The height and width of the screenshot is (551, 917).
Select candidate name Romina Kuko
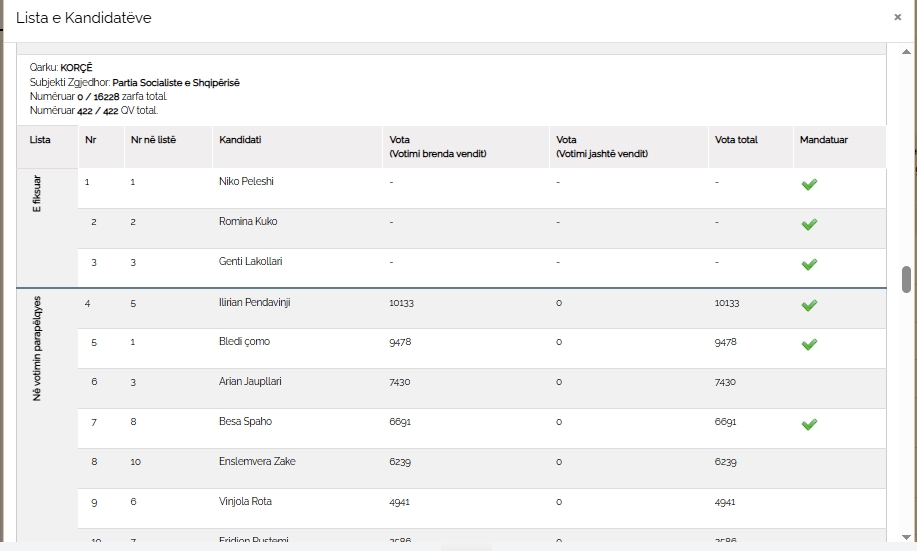(248, 221)
